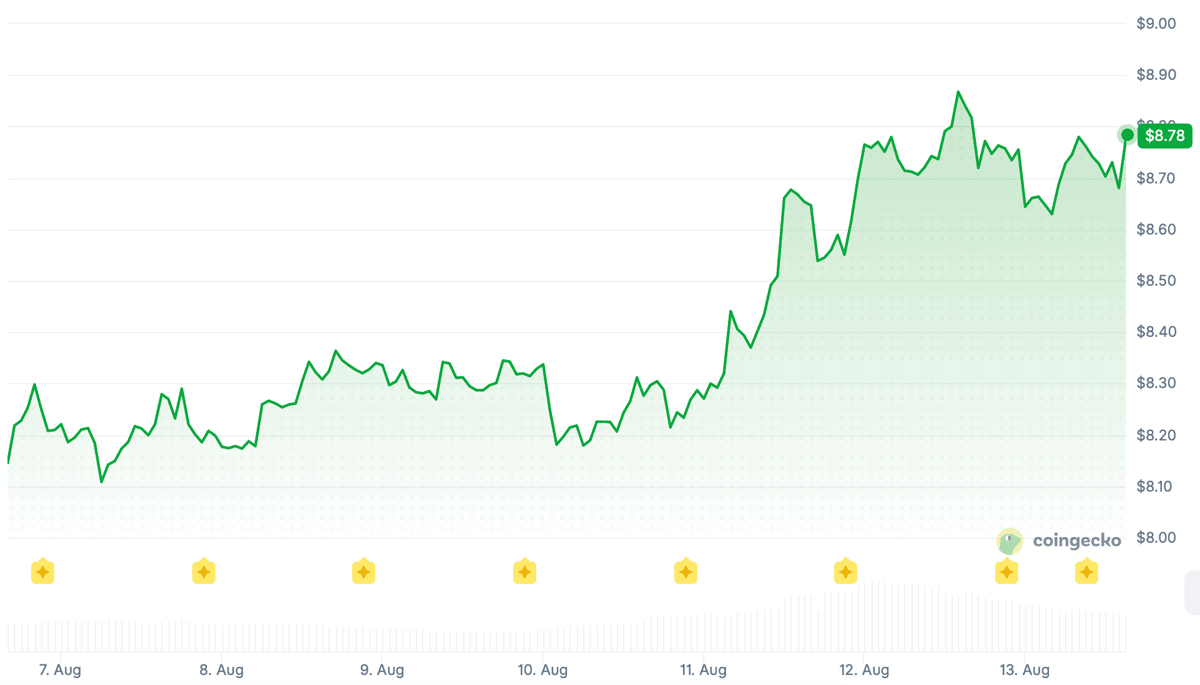Click the green $8.78 current price tag
The image size is (1200, 685).
coord(1165,135)
